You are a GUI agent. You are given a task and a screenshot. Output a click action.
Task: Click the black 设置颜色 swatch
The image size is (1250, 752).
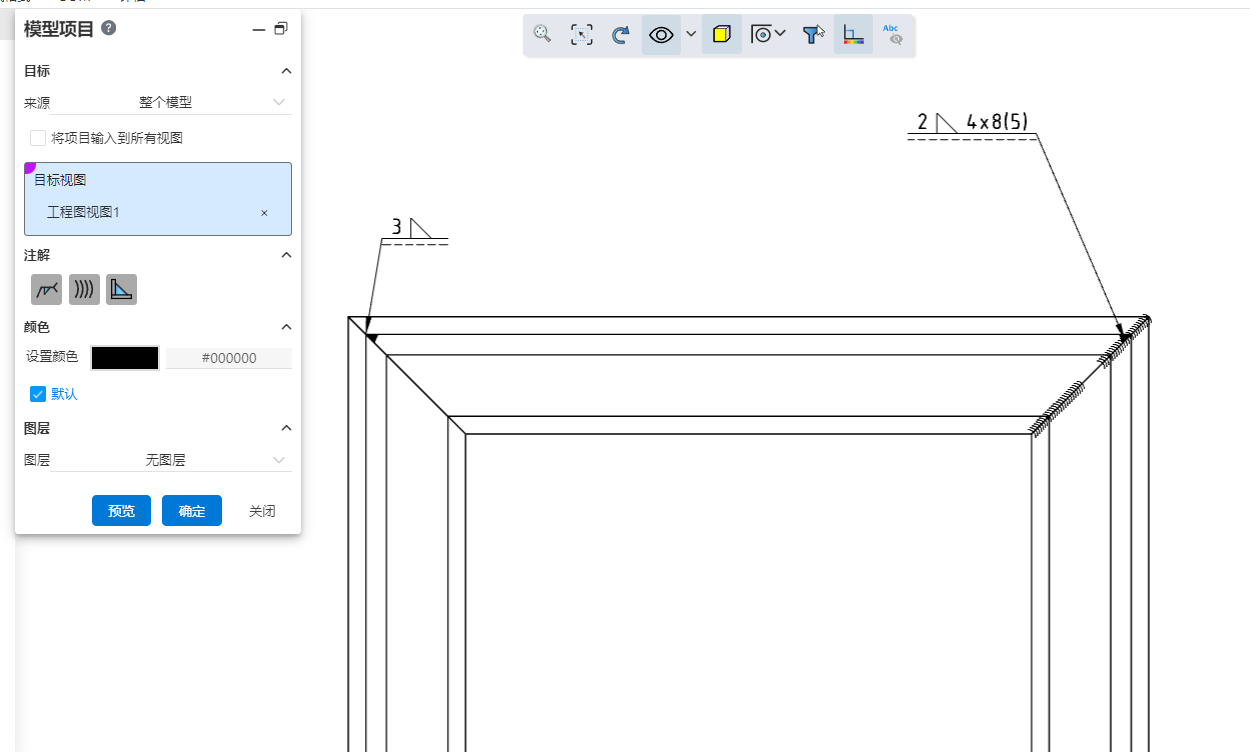click(x=125, y=358)
